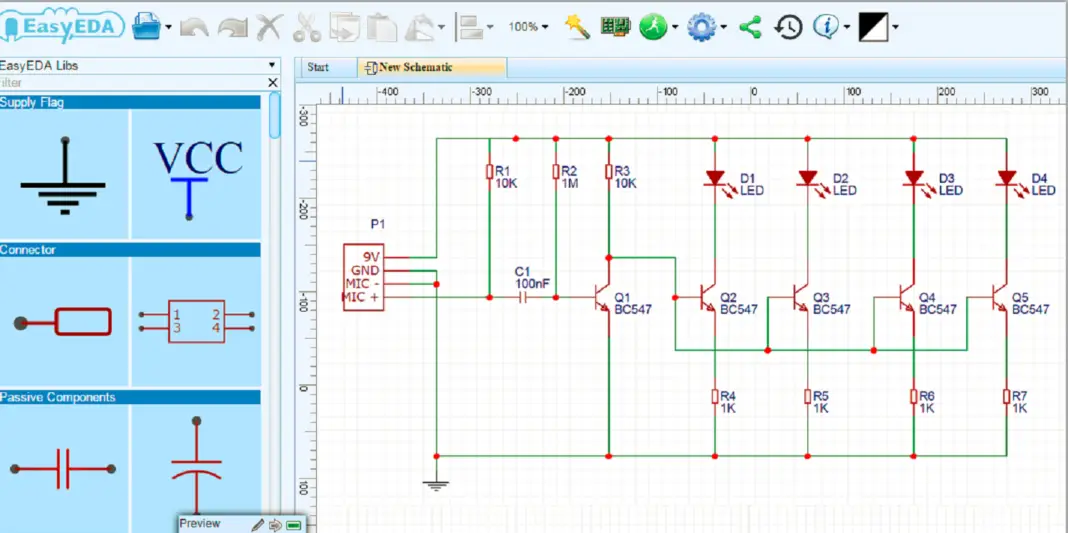This screenshot has height=533, width=1068.
Task: Select the Q3 BC547 transistor
Action: click(802, 297)
